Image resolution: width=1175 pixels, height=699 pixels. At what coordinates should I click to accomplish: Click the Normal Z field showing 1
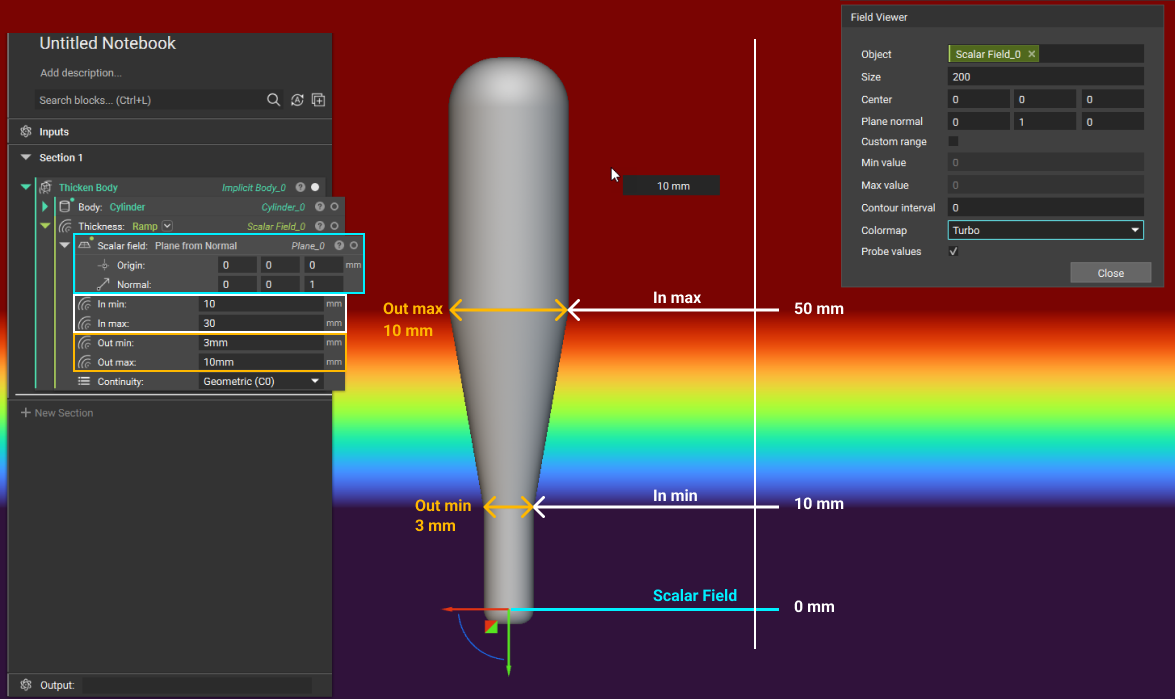324,284
